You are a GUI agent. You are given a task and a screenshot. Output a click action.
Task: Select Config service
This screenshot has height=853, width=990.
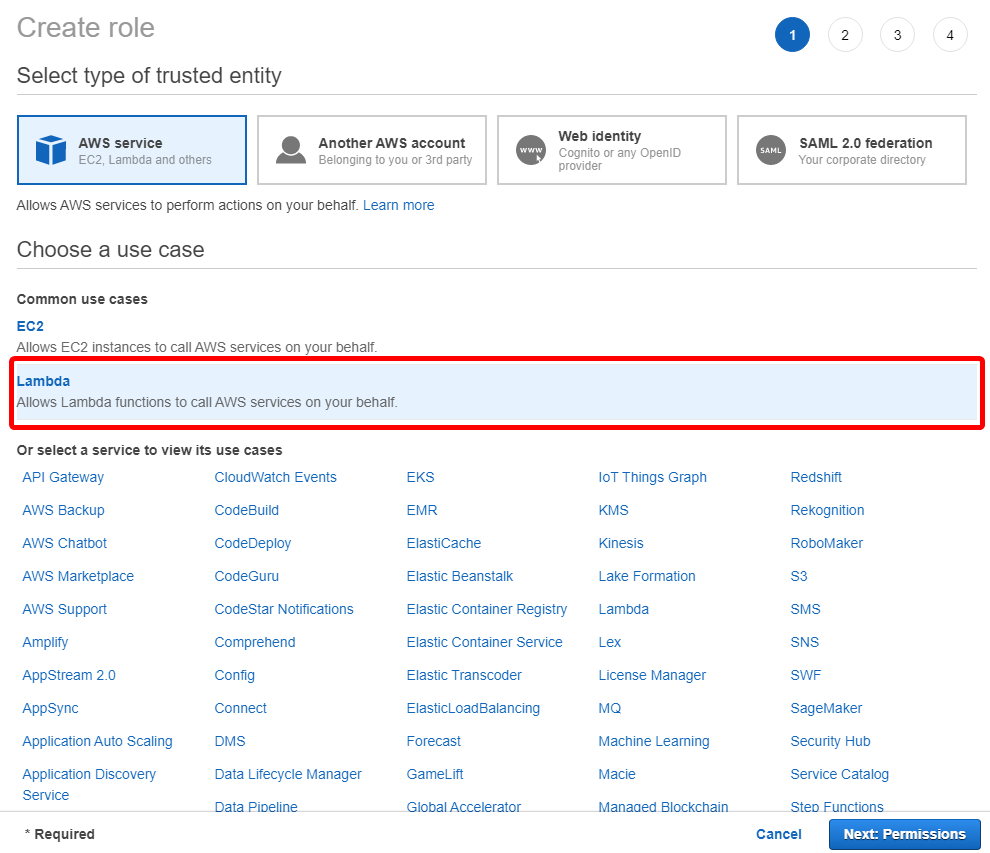(234, 675)
